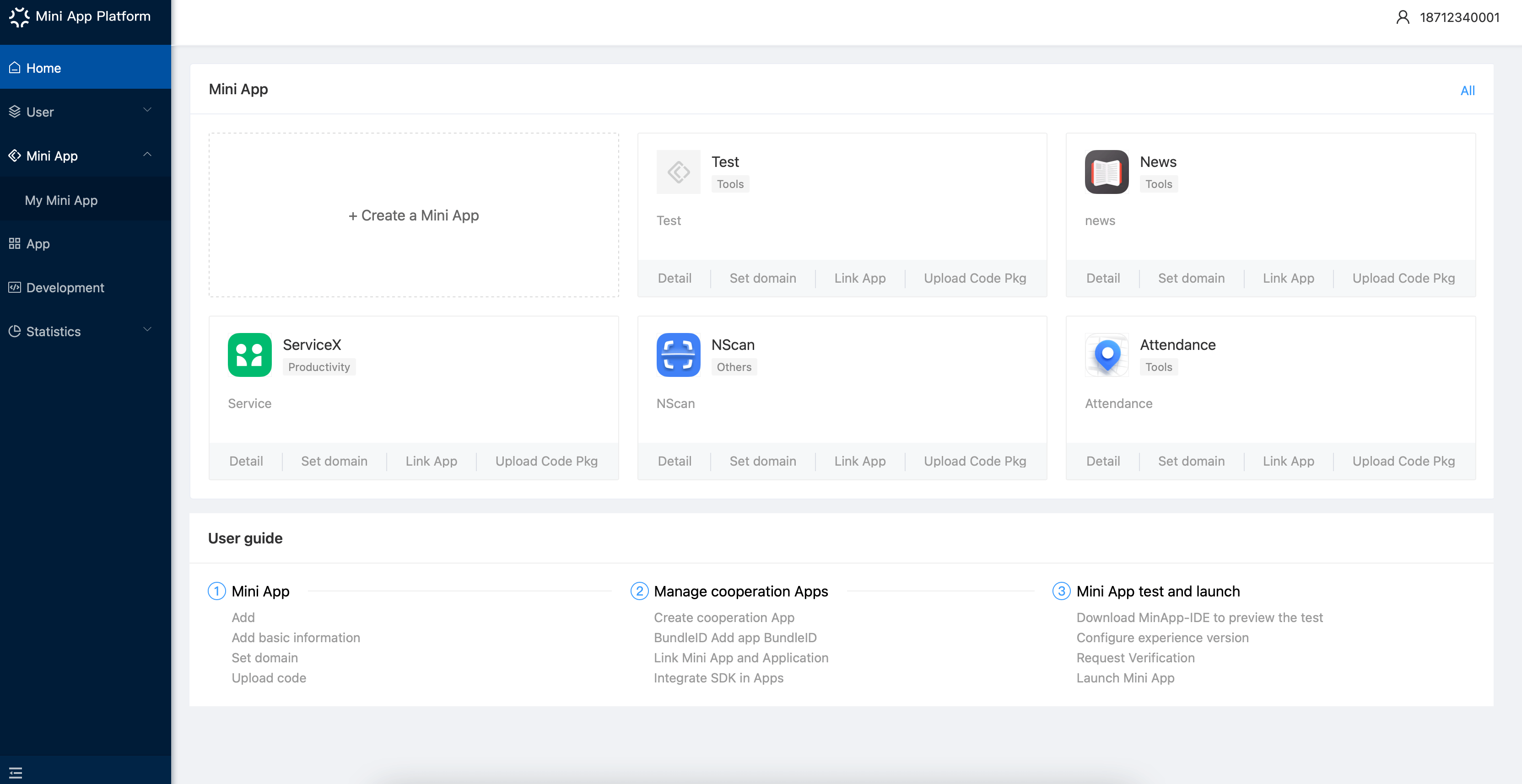This screenshot has height=784, width=1522.
Task: Click Upload Code Pkg for Attendance
Action: [x=1403, y=462]
